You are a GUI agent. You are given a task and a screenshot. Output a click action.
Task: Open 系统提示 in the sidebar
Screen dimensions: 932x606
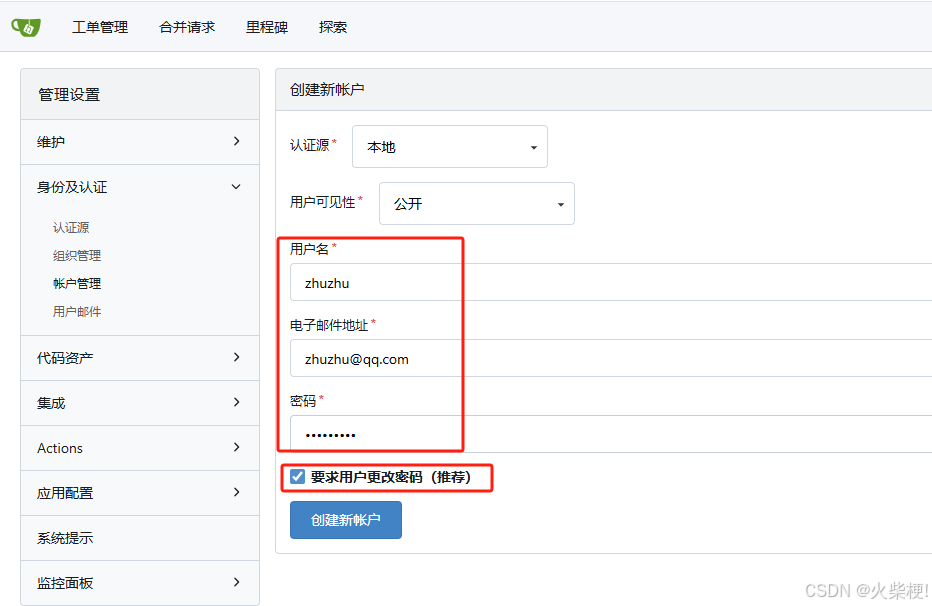tap(140, 538)
